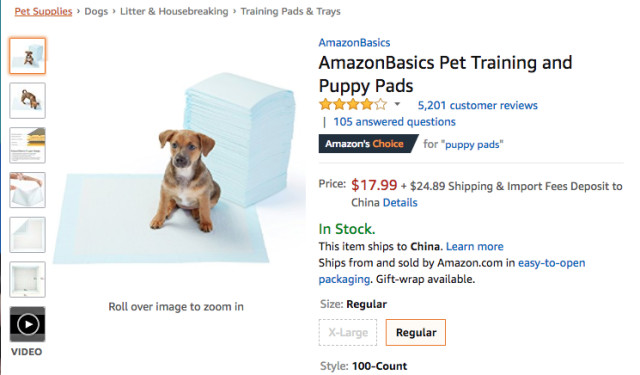Choose the Regular size option
Image resolution: width=640 pixels, height=375 pixels.
(416, 333)
